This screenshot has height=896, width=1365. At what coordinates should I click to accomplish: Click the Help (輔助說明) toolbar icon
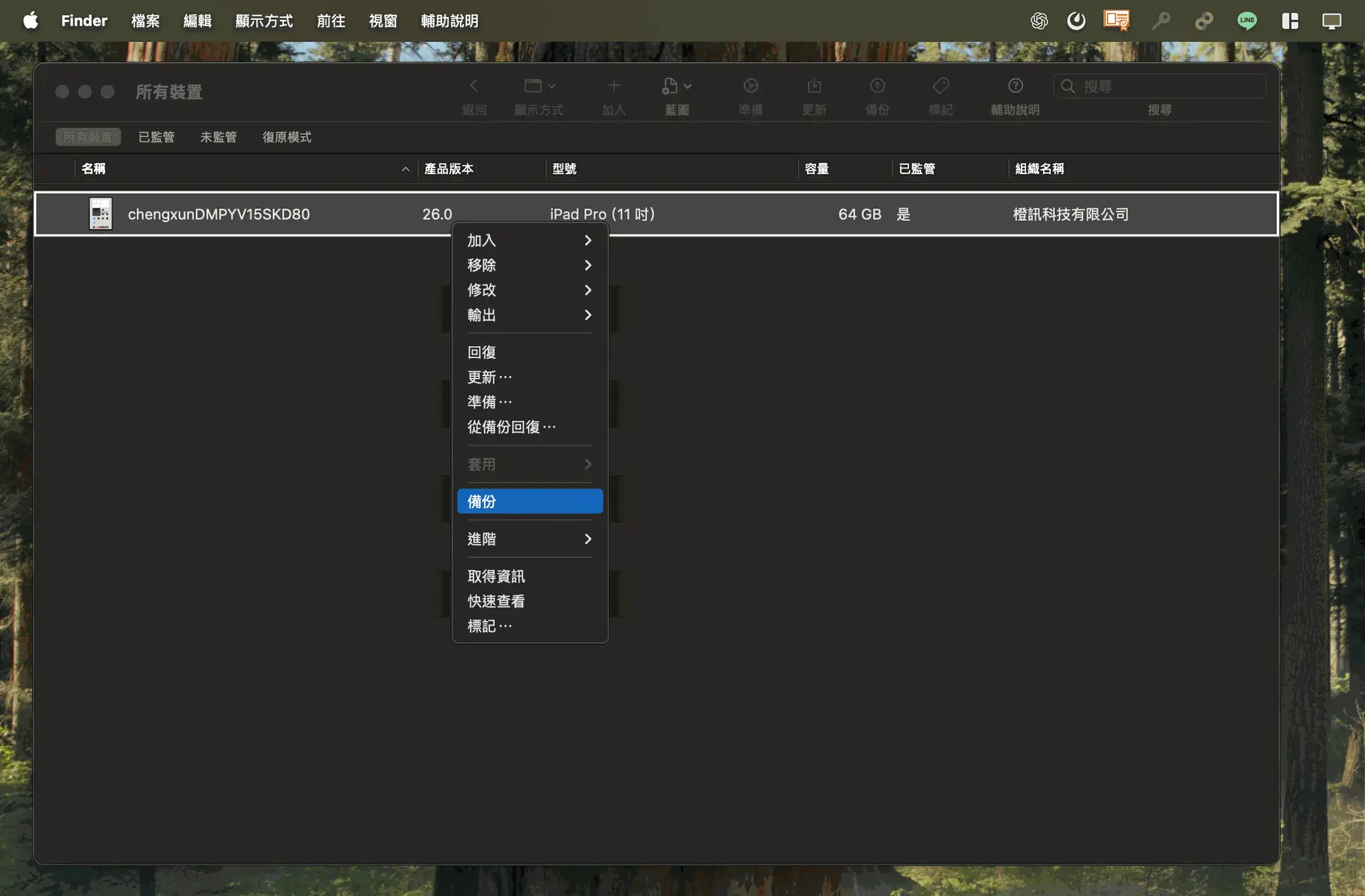point(1015,86)
